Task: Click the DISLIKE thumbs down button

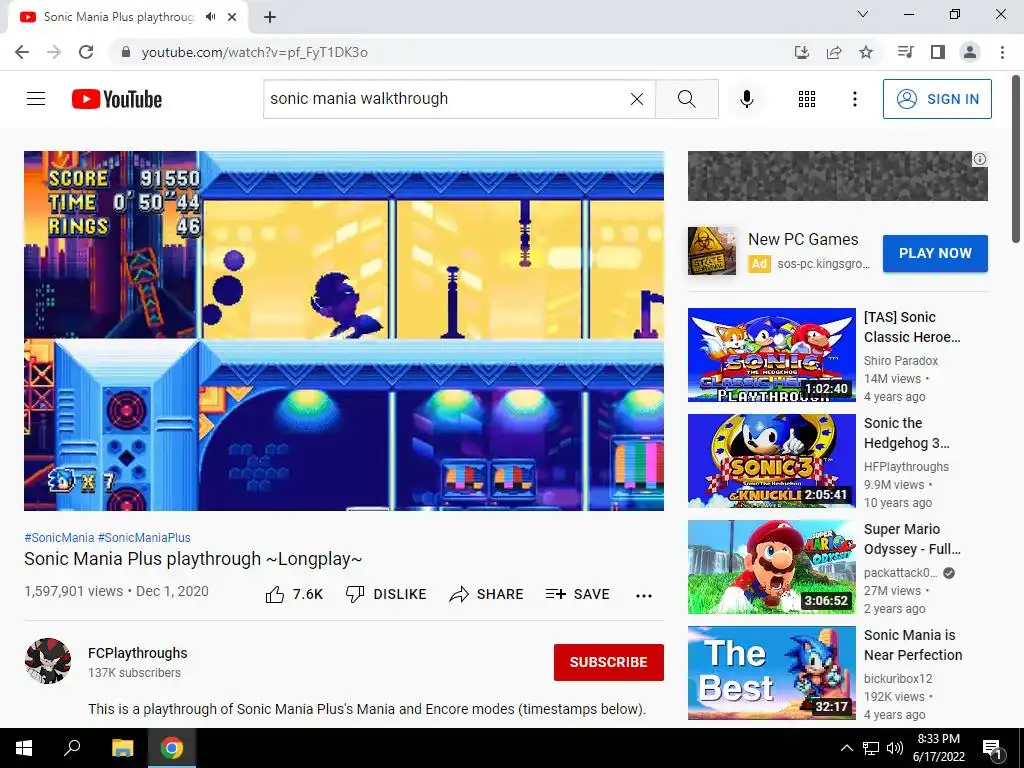Action: (386, 594)
